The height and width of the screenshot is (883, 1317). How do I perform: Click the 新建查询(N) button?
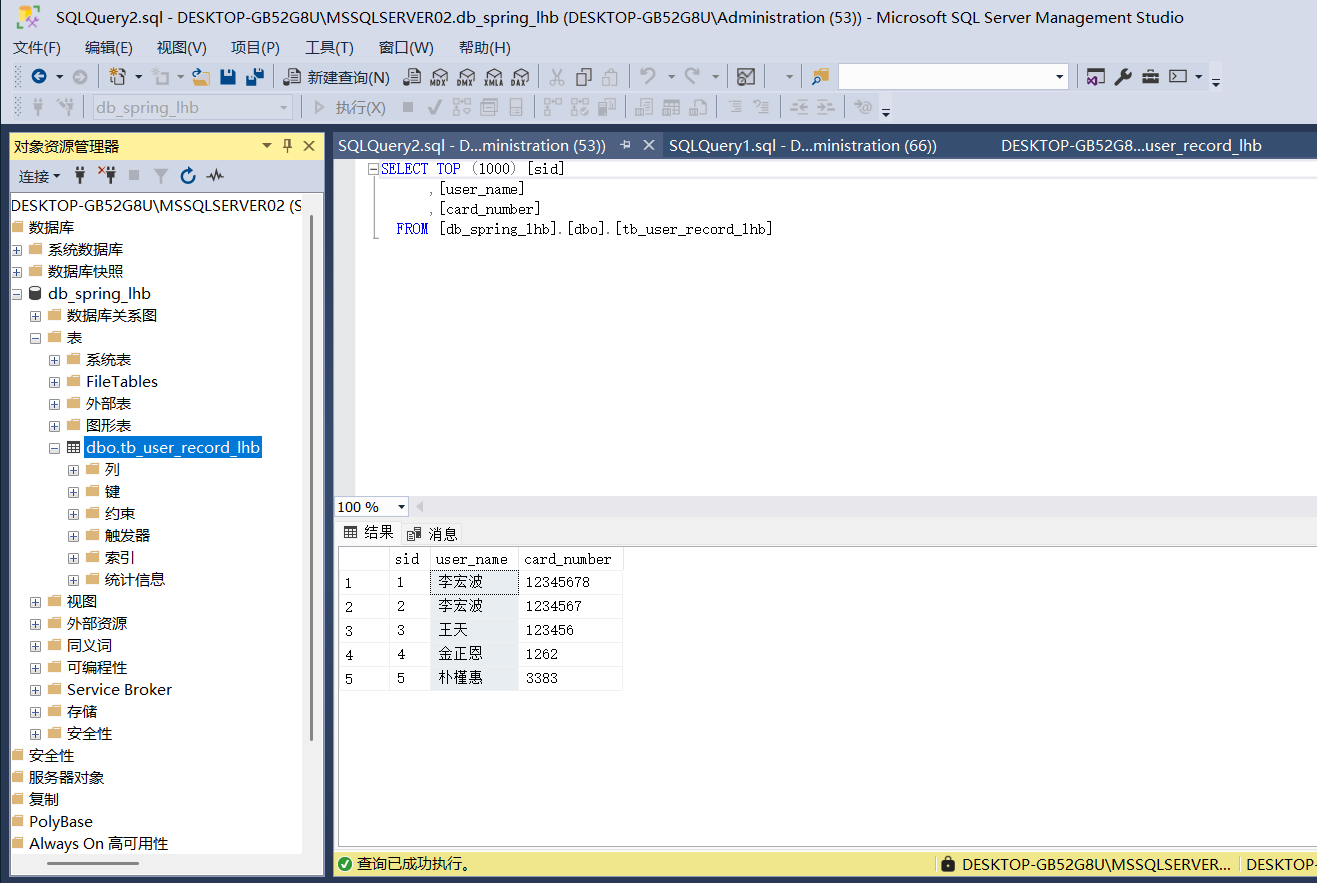[337, 77]
